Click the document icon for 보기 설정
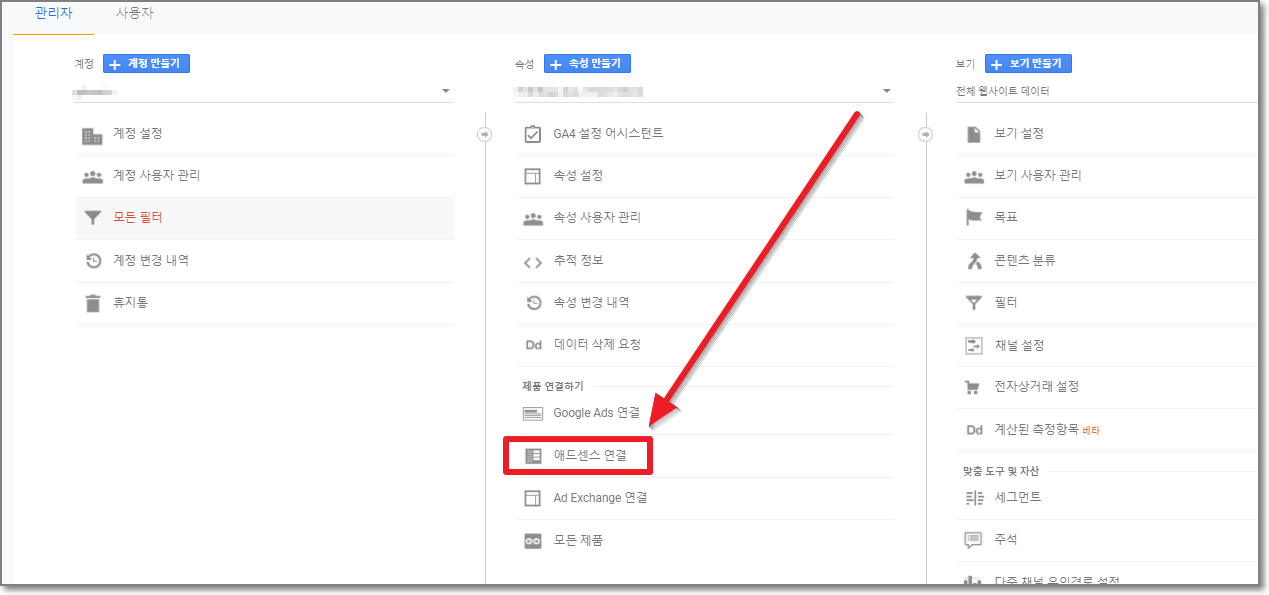 tap(974, 134)
